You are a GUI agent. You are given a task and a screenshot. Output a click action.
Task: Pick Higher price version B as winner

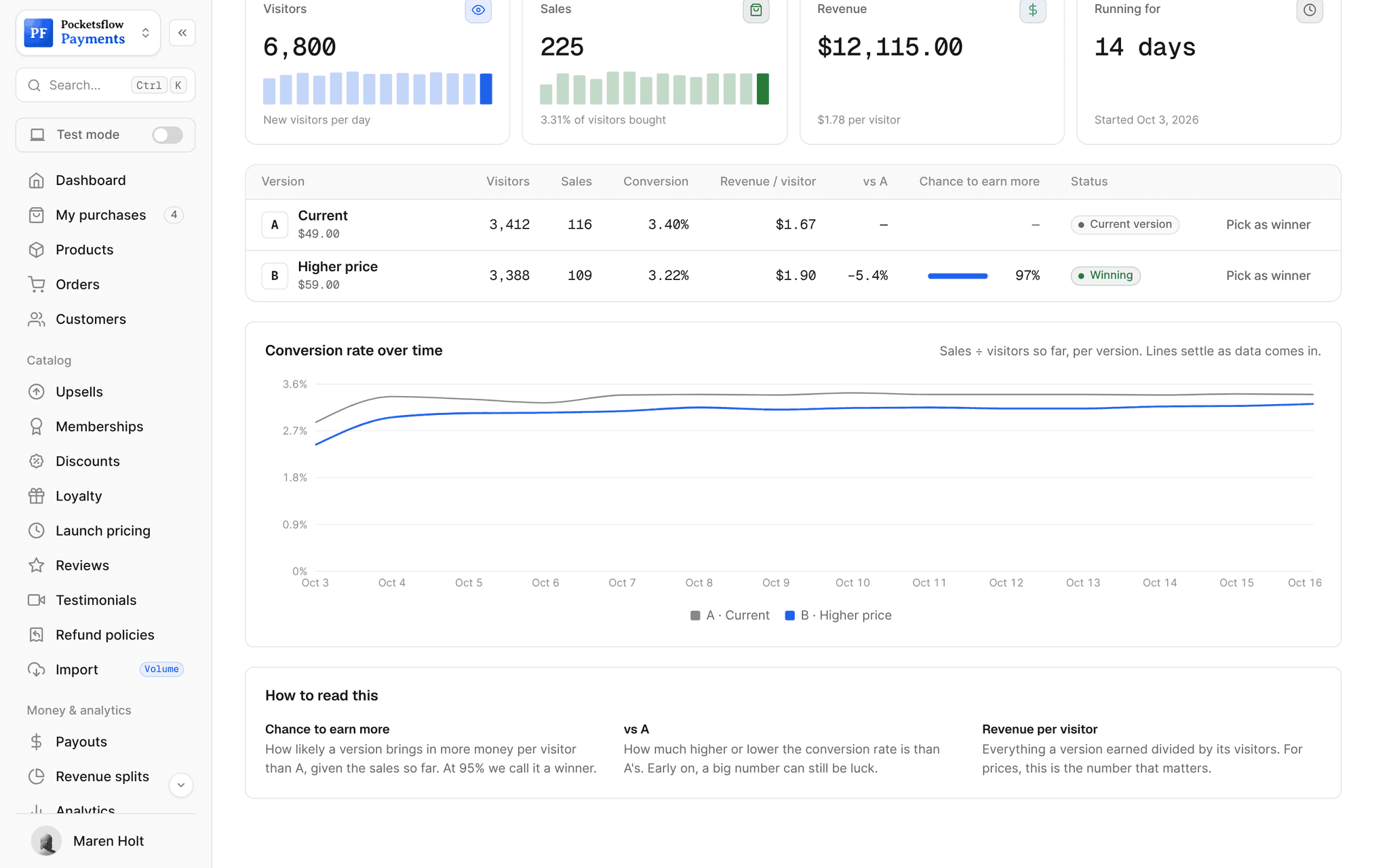click(1268, 276)
